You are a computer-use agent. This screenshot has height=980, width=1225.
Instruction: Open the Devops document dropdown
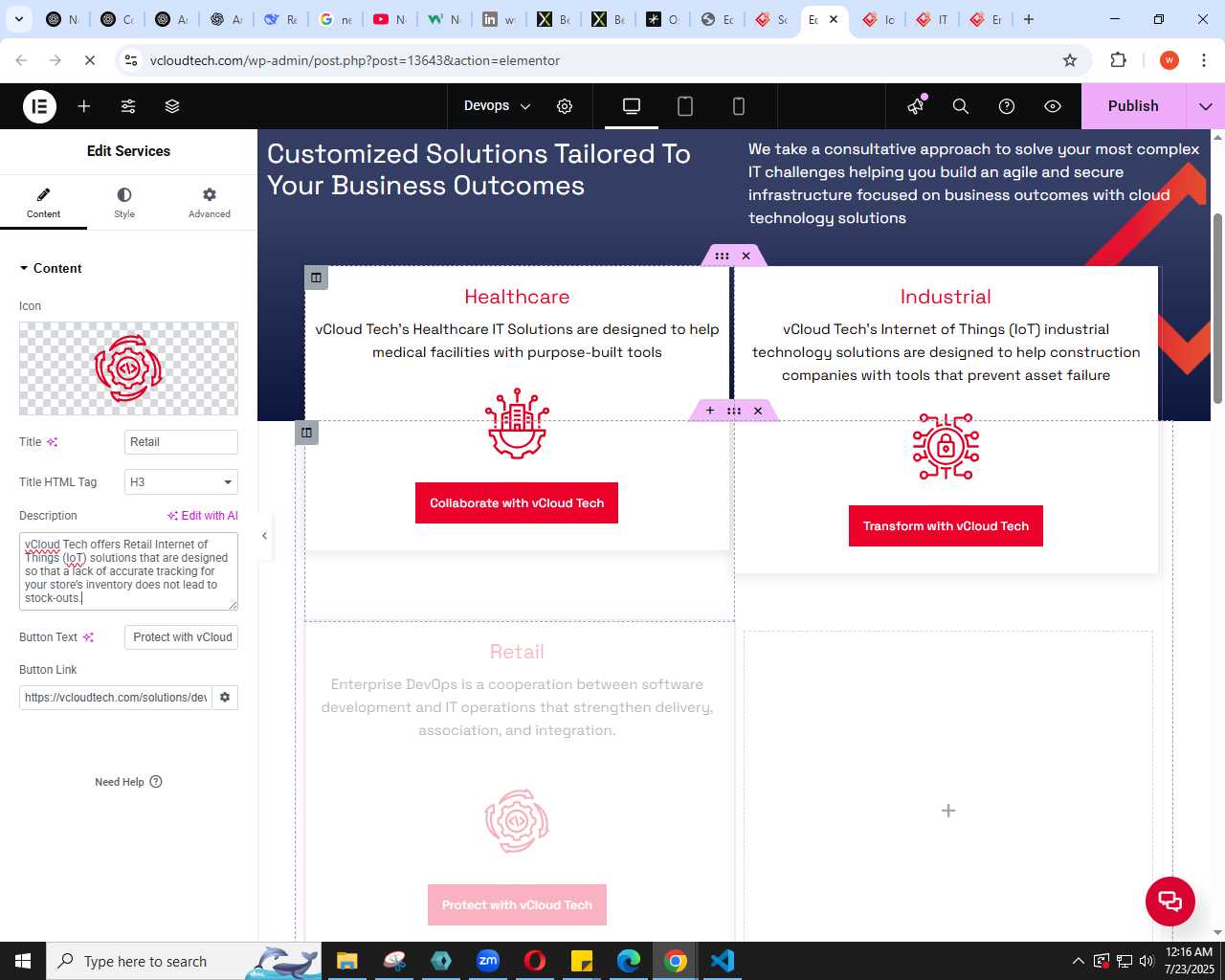[497, 106]
